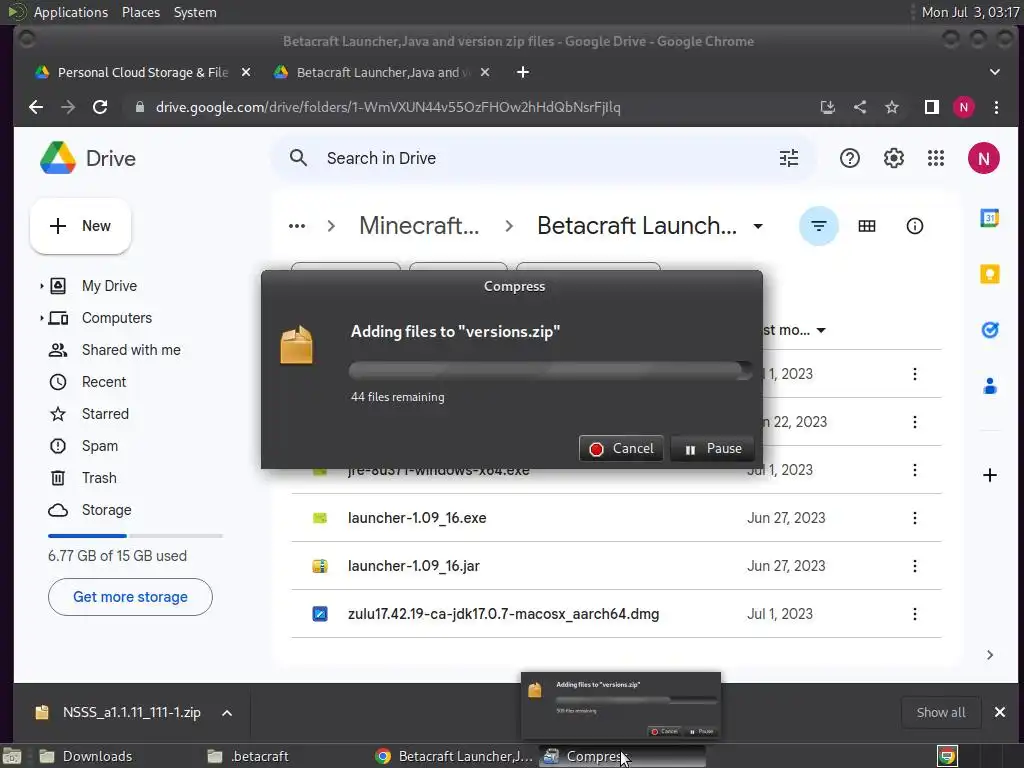Reload the page

tap(100, 107)
